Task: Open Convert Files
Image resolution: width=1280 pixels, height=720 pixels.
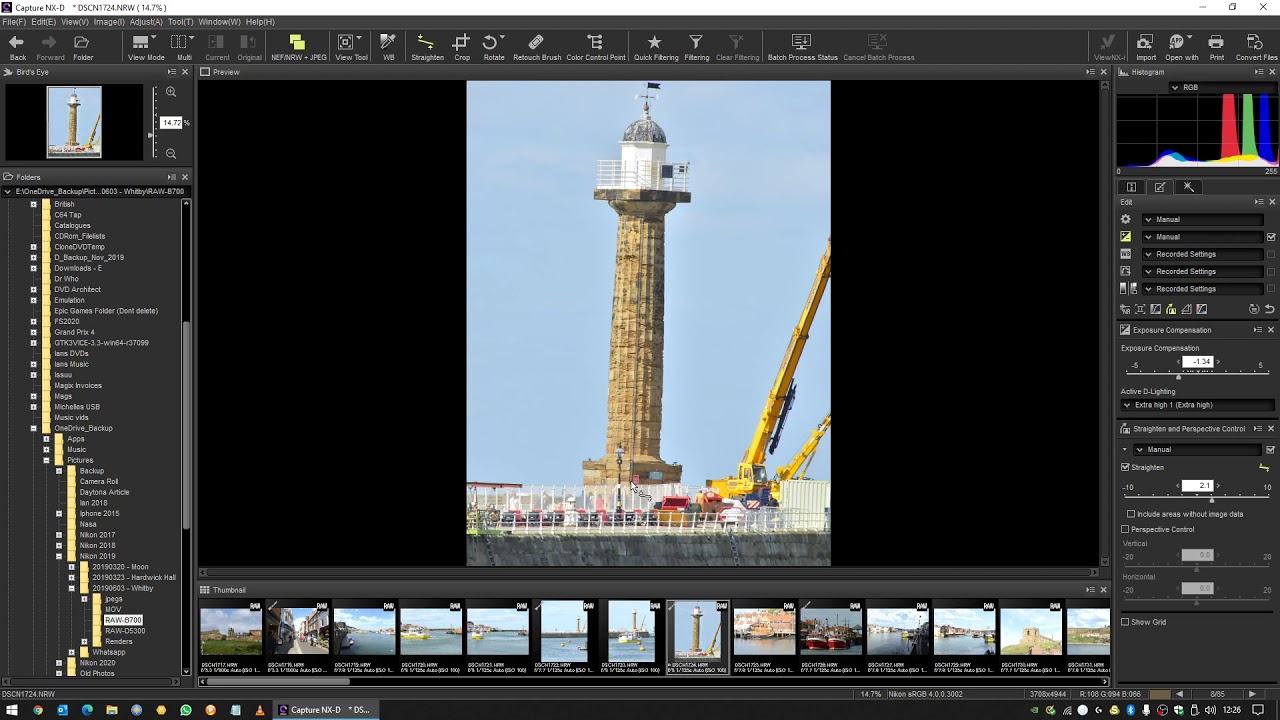Action: pyautogui.click(x=1255, y=47)
